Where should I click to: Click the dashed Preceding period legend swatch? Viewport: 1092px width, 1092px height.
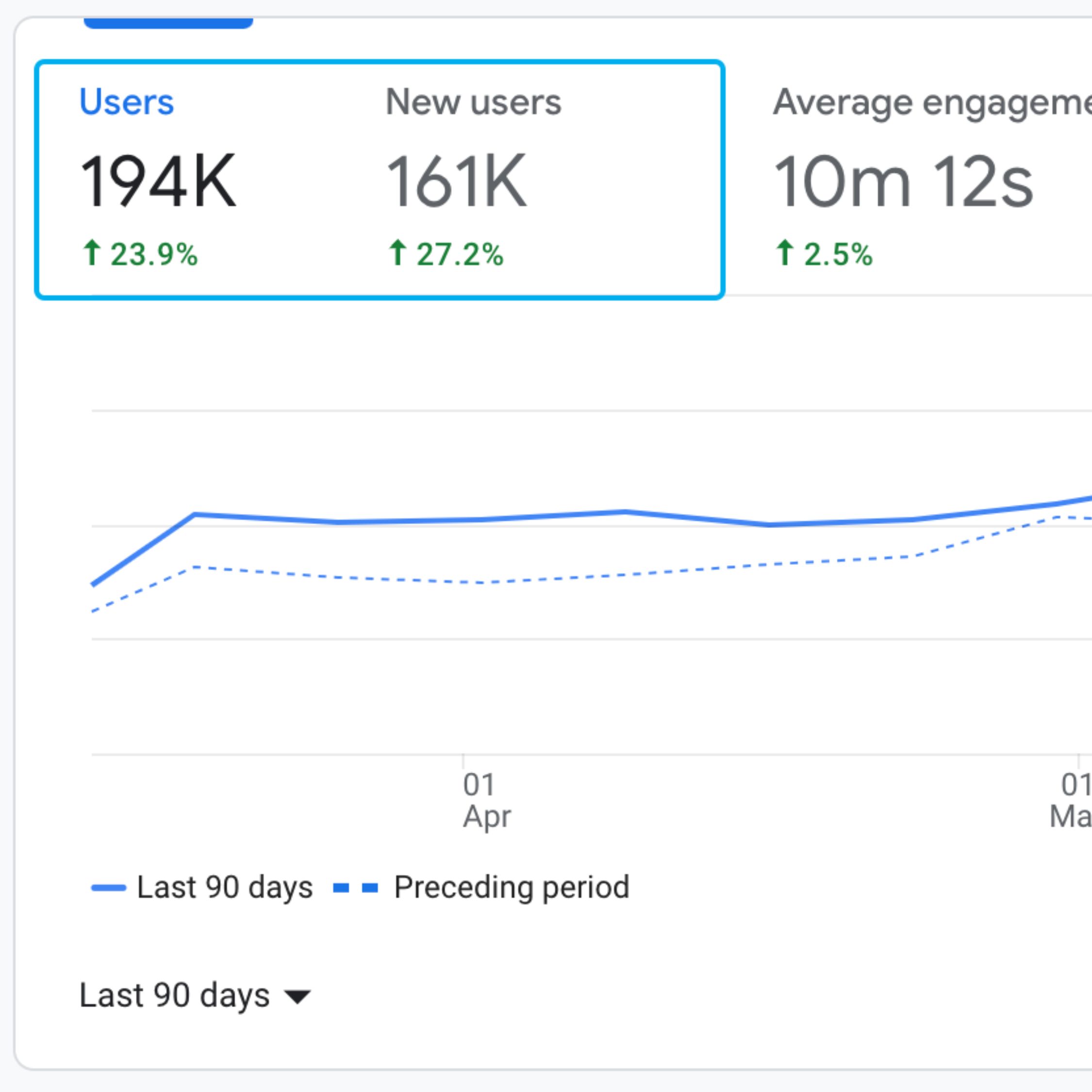tap(356, 888)
